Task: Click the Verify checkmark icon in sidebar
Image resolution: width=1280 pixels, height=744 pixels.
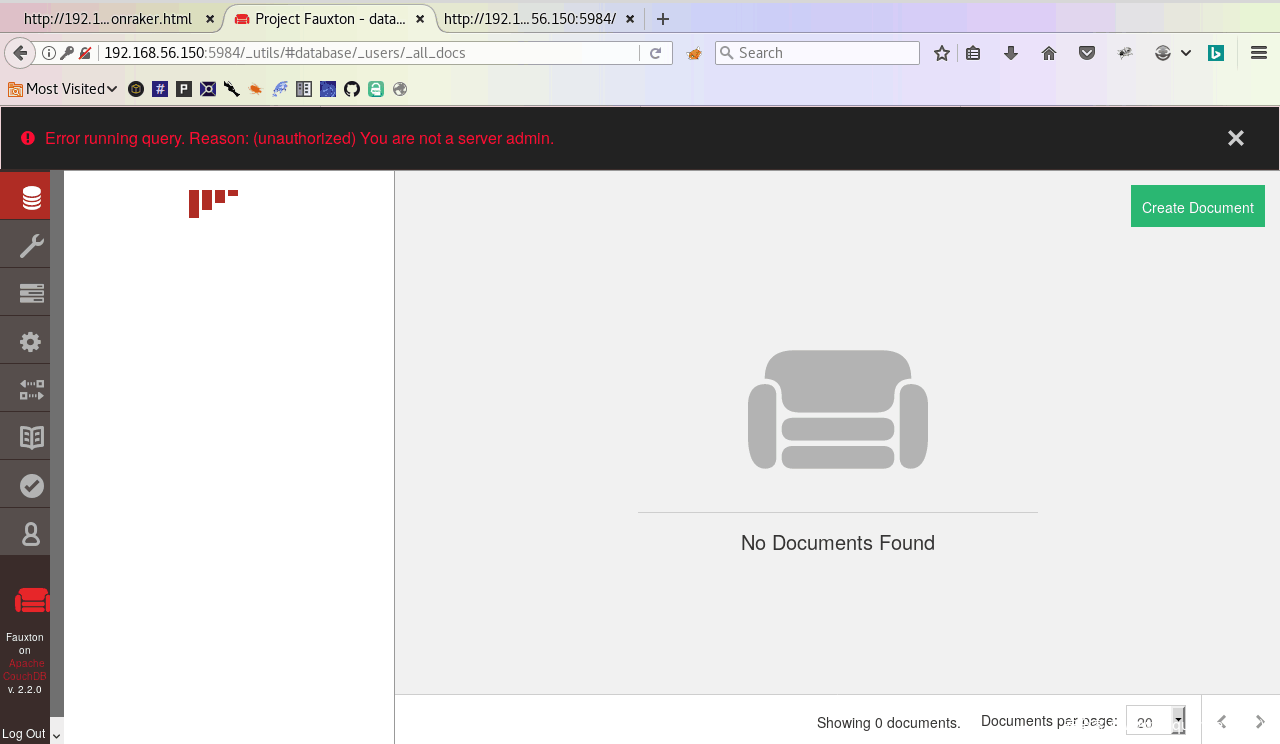Action: pyautogui.click(x=31, y=485)
